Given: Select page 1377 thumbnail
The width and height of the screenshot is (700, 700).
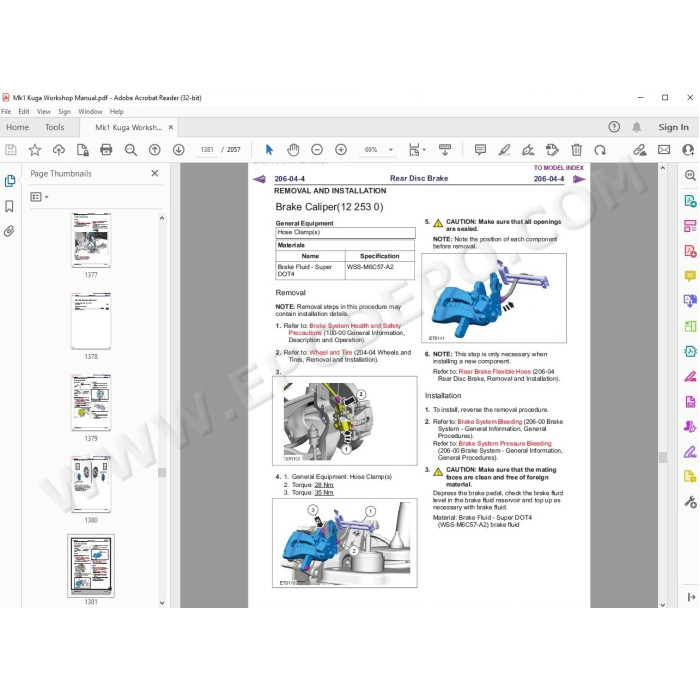Looking at the screenshot, I should click(91, 240).
